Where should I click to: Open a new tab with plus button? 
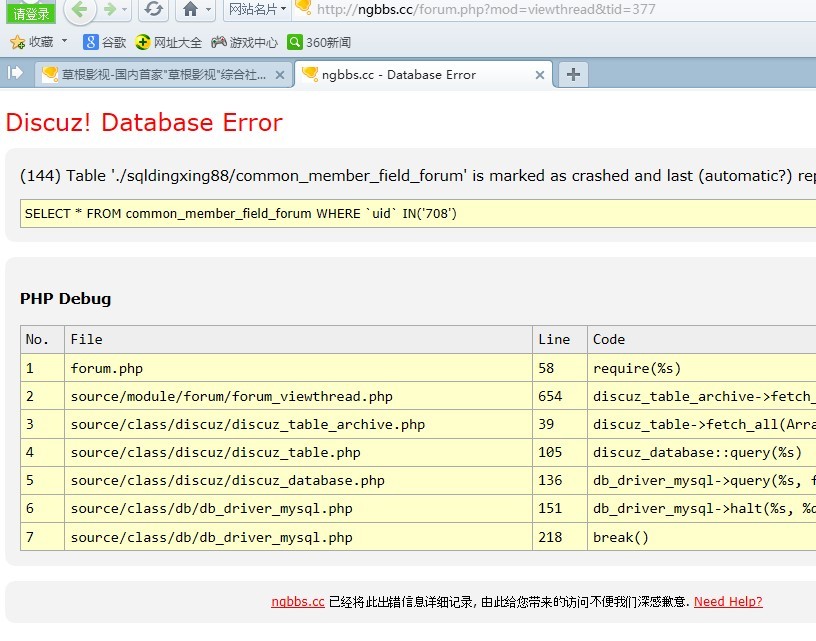point(573,75)
